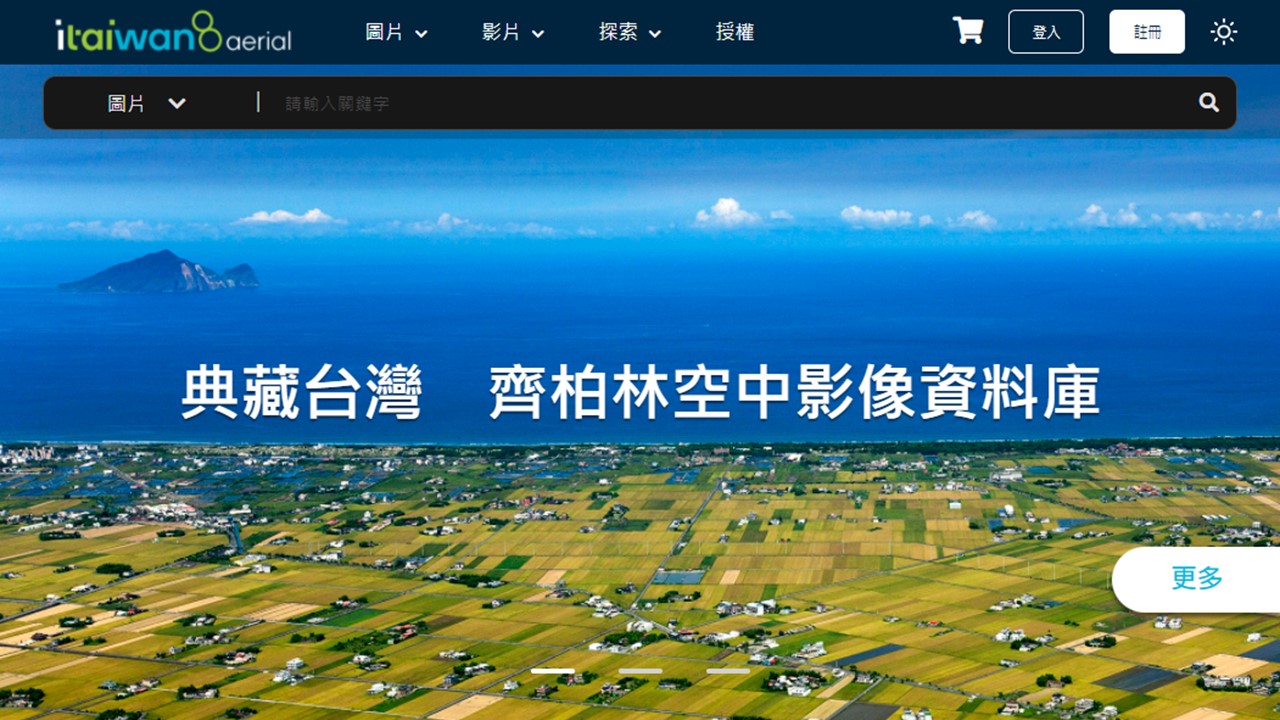
Task: Open the 圖片 menu in the top navigation
Action: (384, 32)
